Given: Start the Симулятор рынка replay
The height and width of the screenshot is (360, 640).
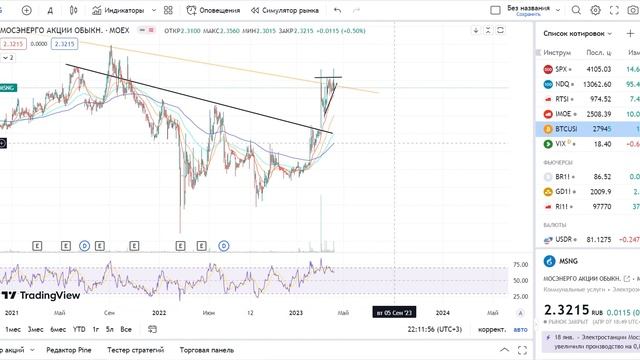Looking at the screenshot, I should (x=285, y=10).
